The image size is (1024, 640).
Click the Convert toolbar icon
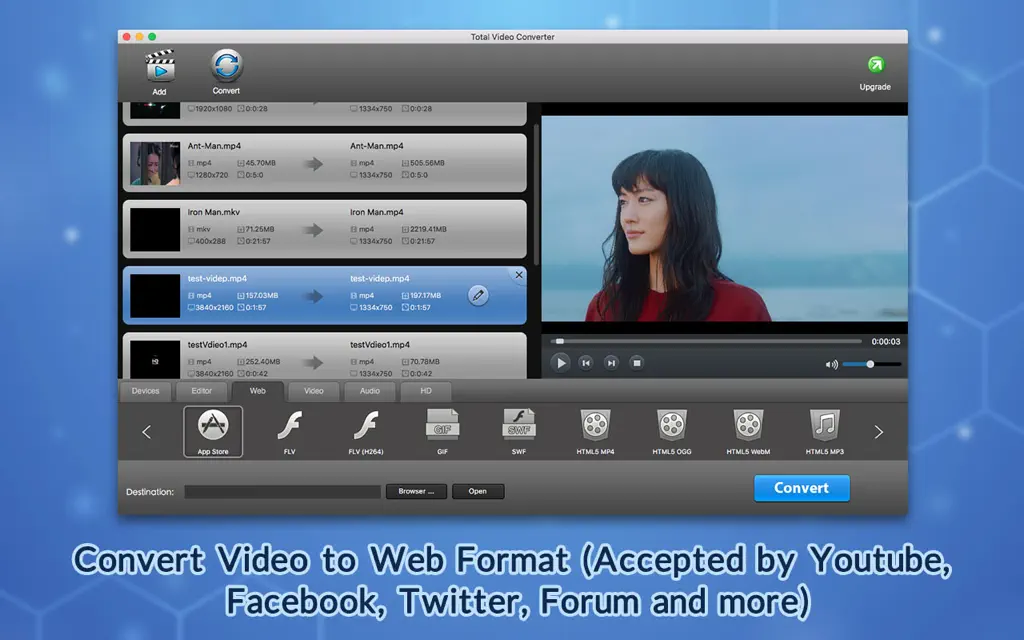pos(226,68)
